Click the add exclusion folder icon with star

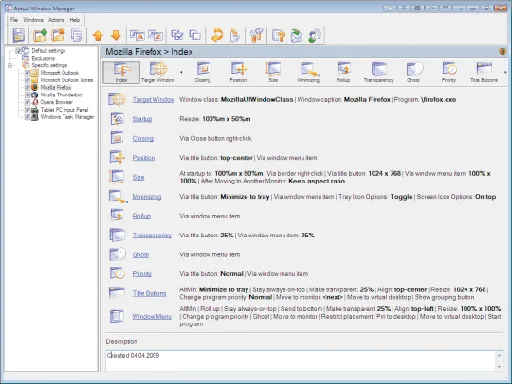(58, 35)
